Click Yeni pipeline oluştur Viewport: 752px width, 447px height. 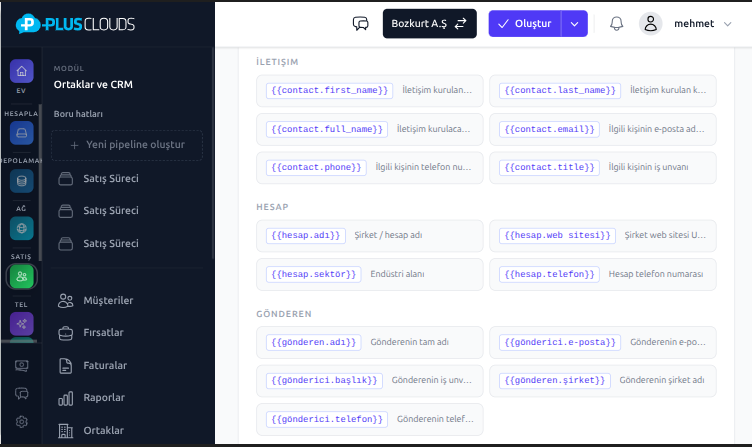(x=127, y=145)
